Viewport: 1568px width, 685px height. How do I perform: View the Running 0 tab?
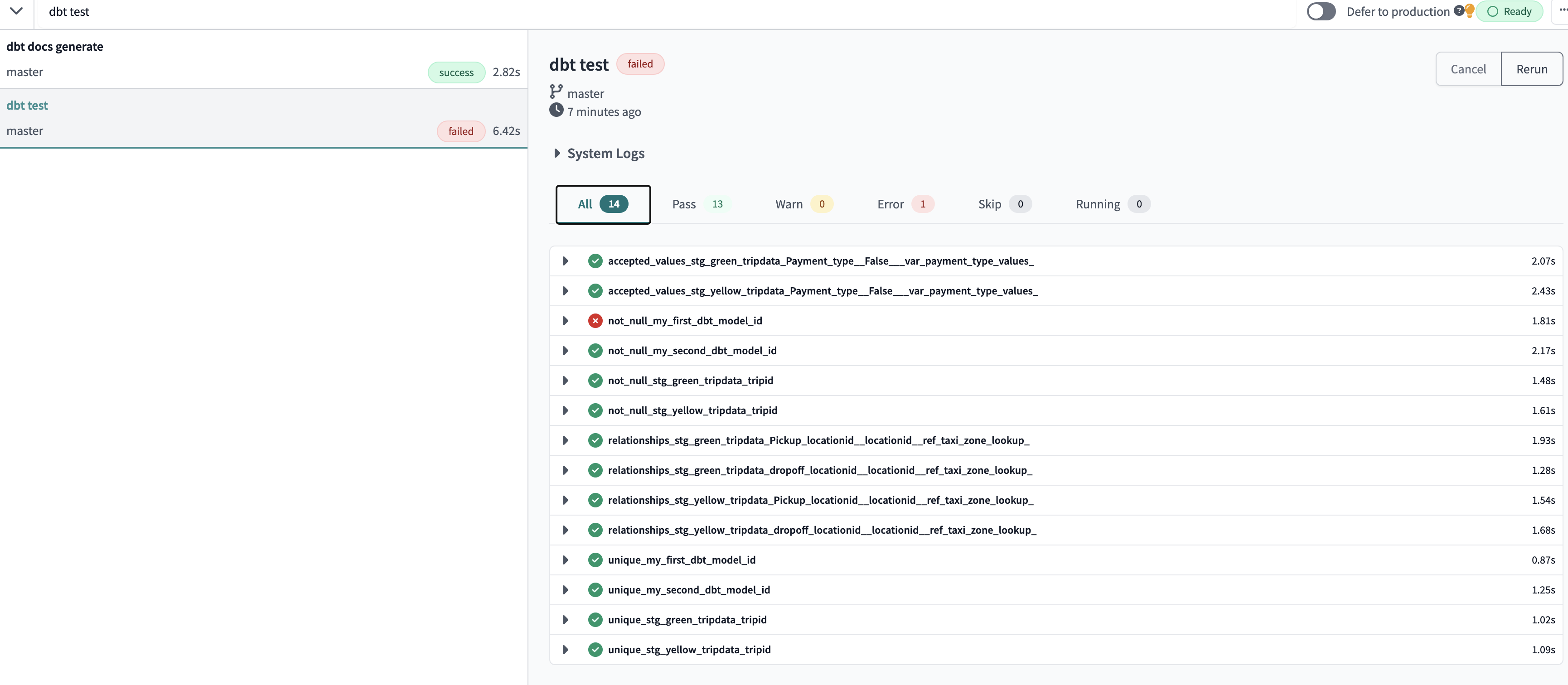click(x=1113, y=204)
